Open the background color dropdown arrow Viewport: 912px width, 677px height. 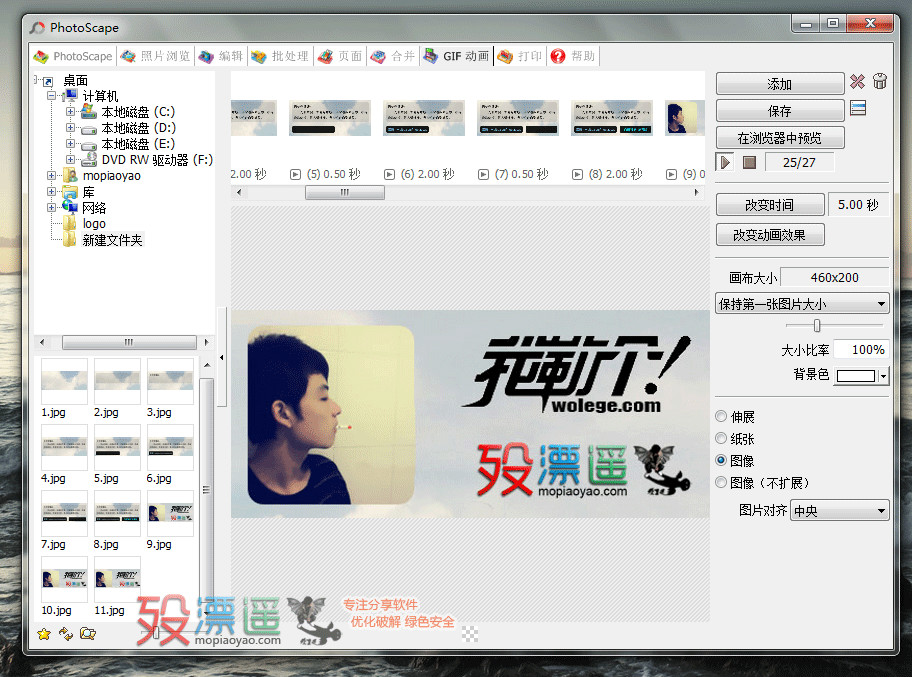click(883, 376)
